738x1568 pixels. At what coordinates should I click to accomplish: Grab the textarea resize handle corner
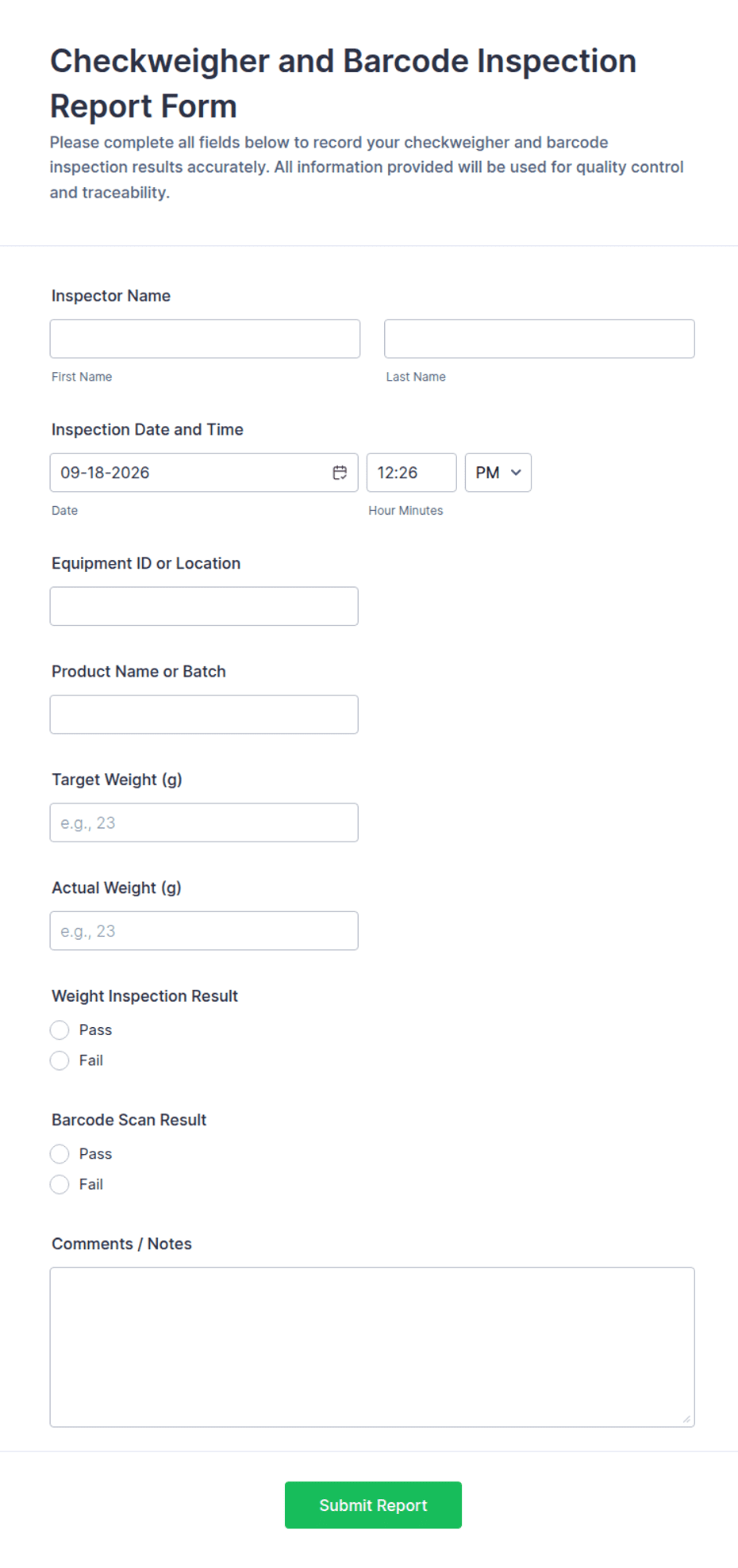click(x=686, y=1419)
